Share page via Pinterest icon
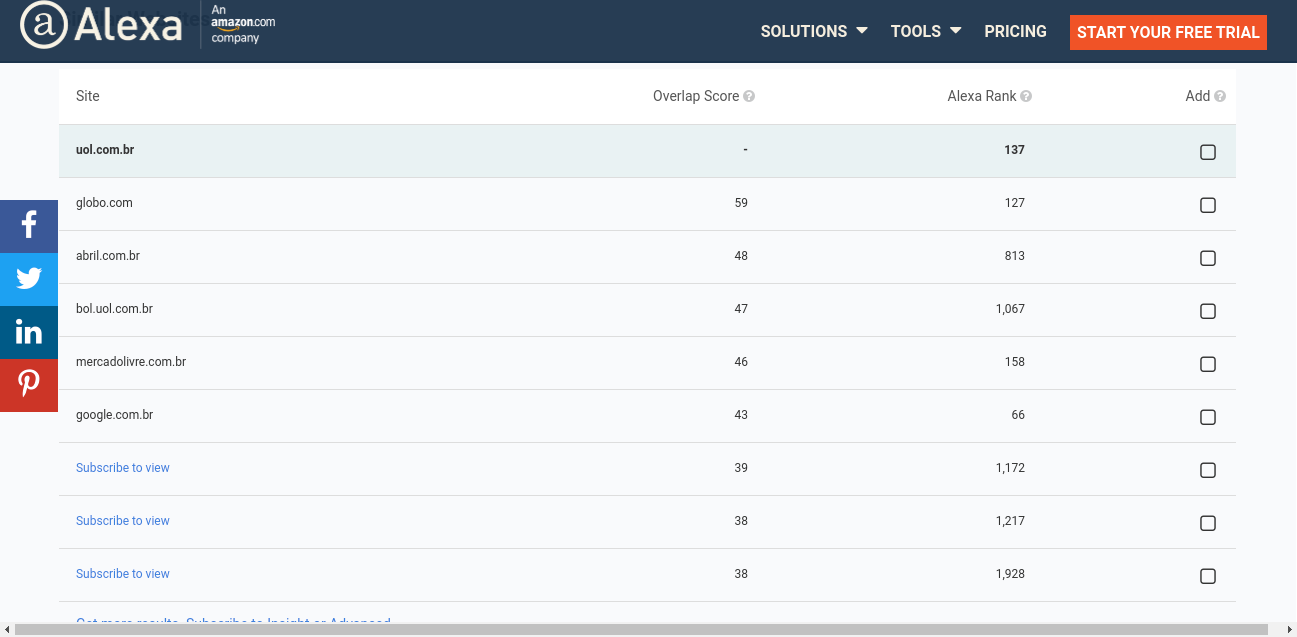This screenshot has height=637, width=1297. [x=29, y=385]
